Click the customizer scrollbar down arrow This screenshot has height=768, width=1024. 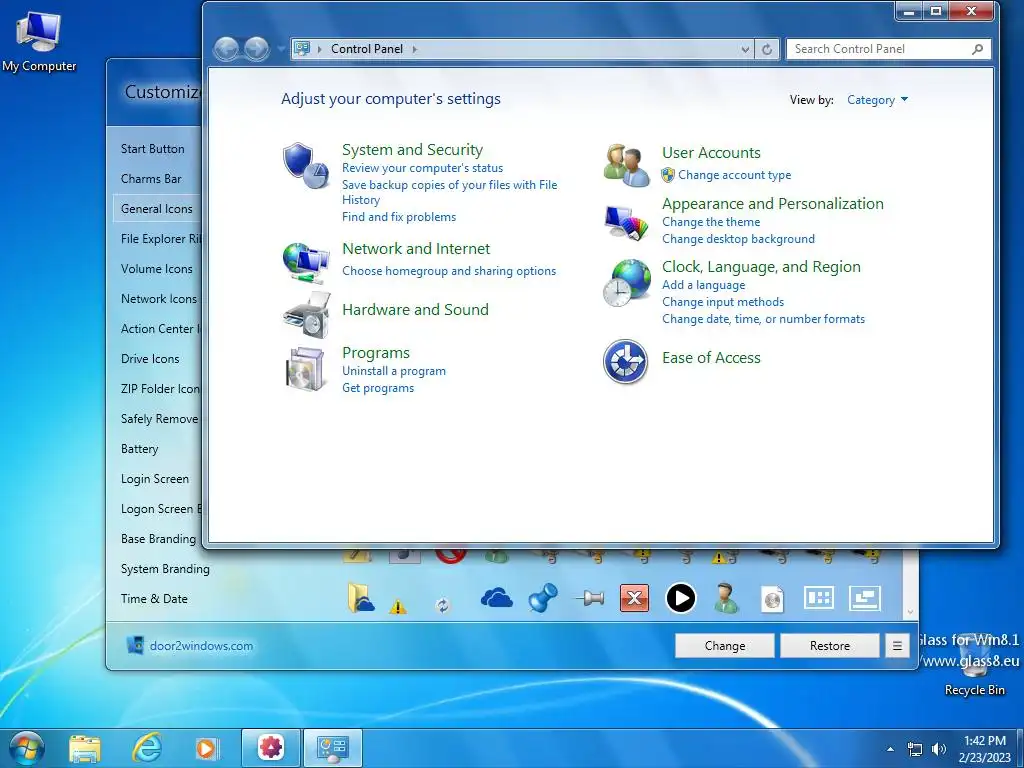[910, 612]
